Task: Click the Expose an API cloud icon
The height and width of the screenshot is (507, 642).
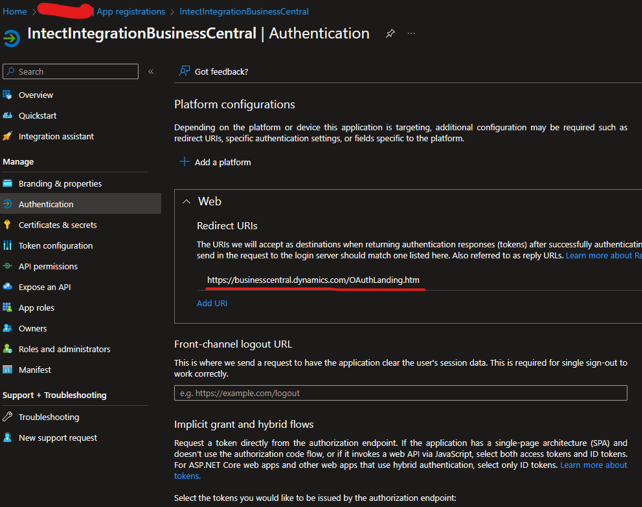Action: click(x=7, y=286)
